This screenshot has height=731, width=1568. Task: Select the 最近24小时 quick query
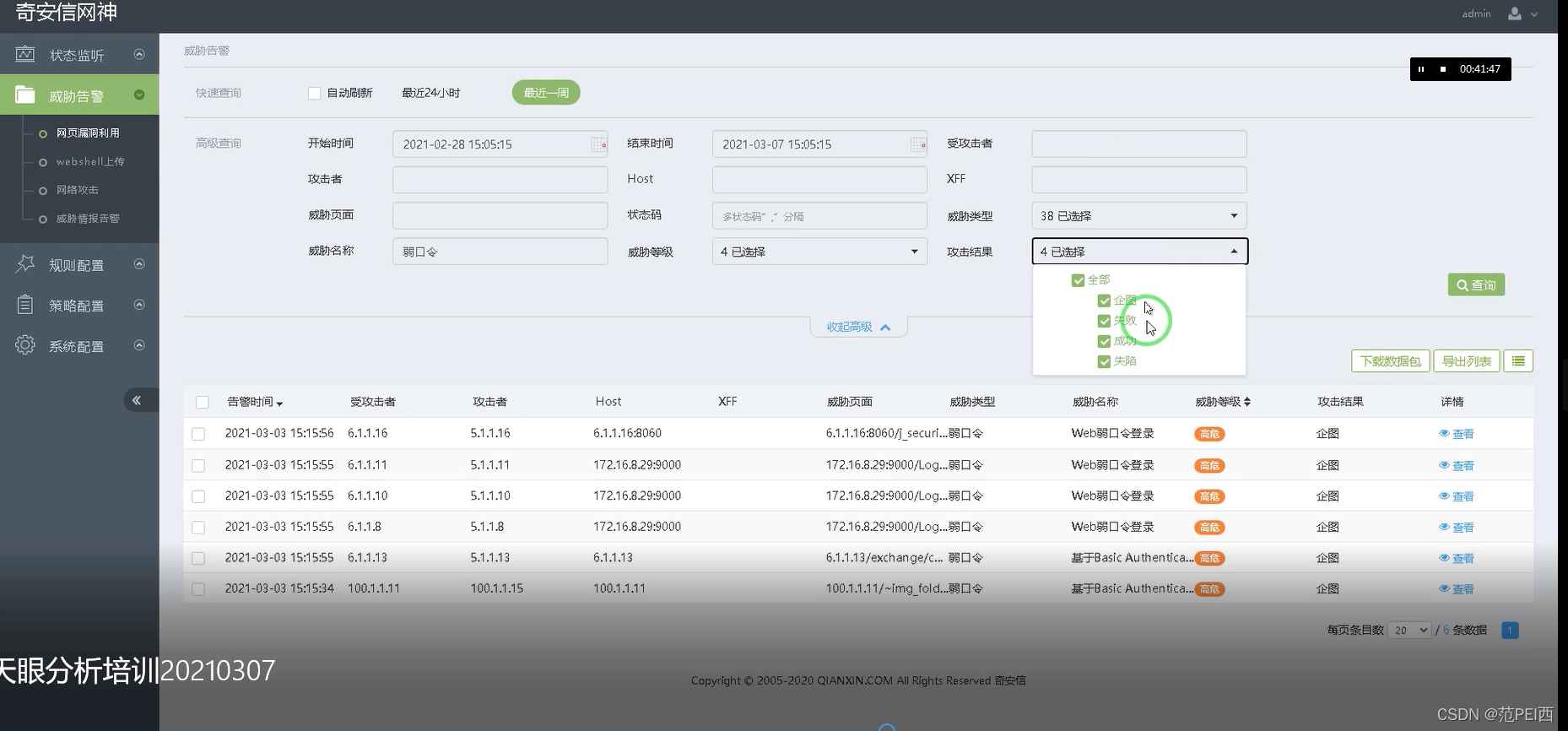430,93
